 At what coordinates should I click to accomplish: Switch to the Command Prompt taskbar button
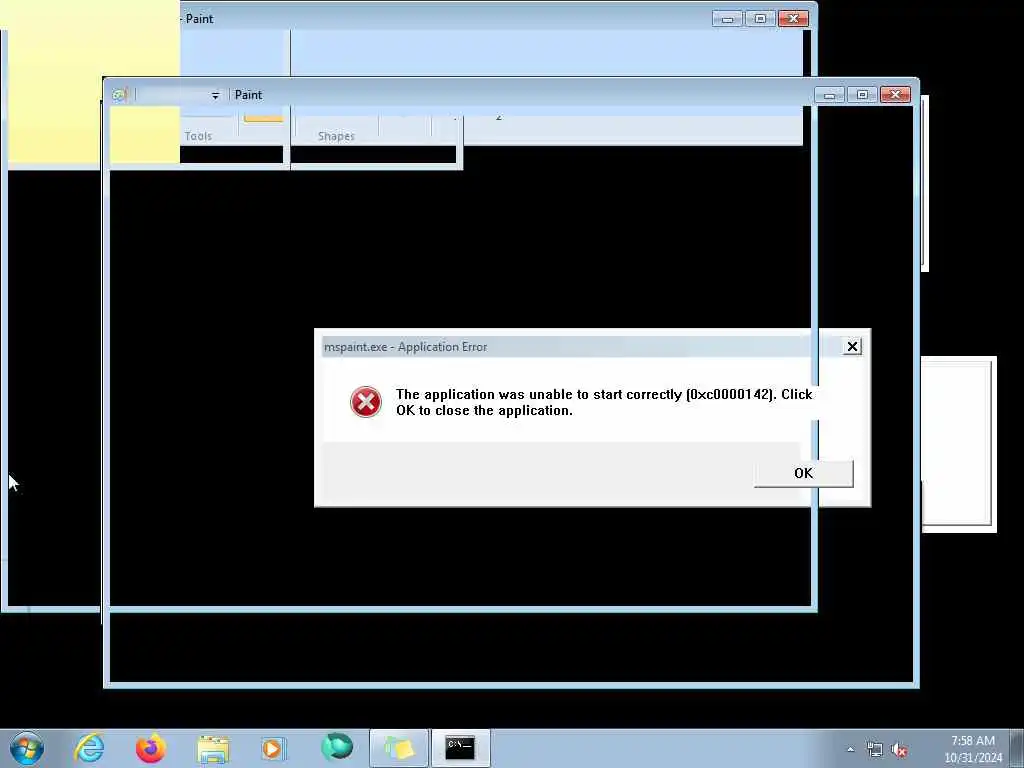pyautogui.click(x=460, y=748)
